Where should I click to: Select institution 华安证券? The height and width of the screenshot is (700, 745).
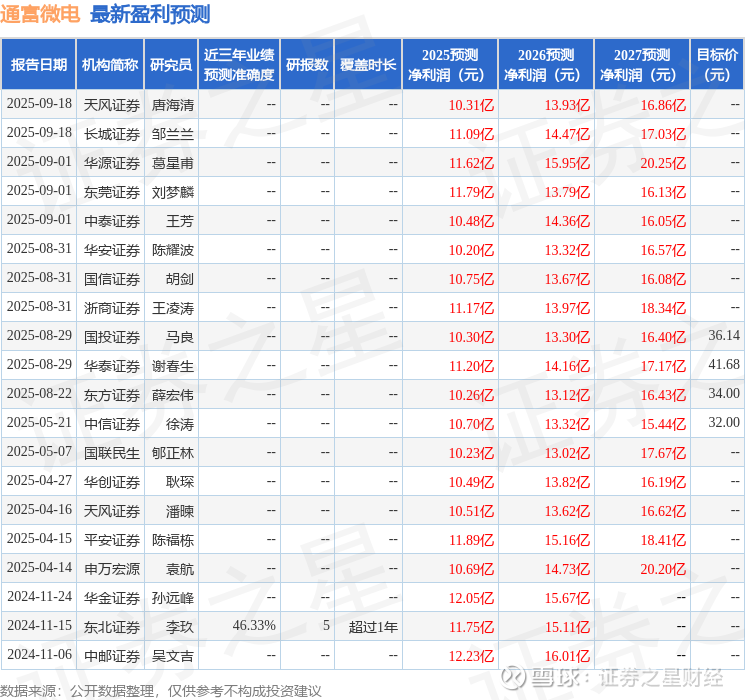click(112, 250)
